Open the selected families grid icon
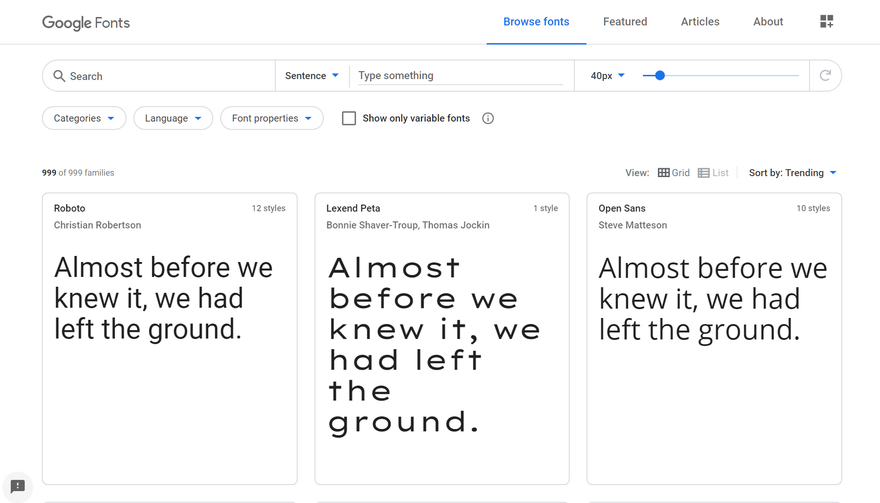Screen dimensions: 880x503 click(826, 21)
